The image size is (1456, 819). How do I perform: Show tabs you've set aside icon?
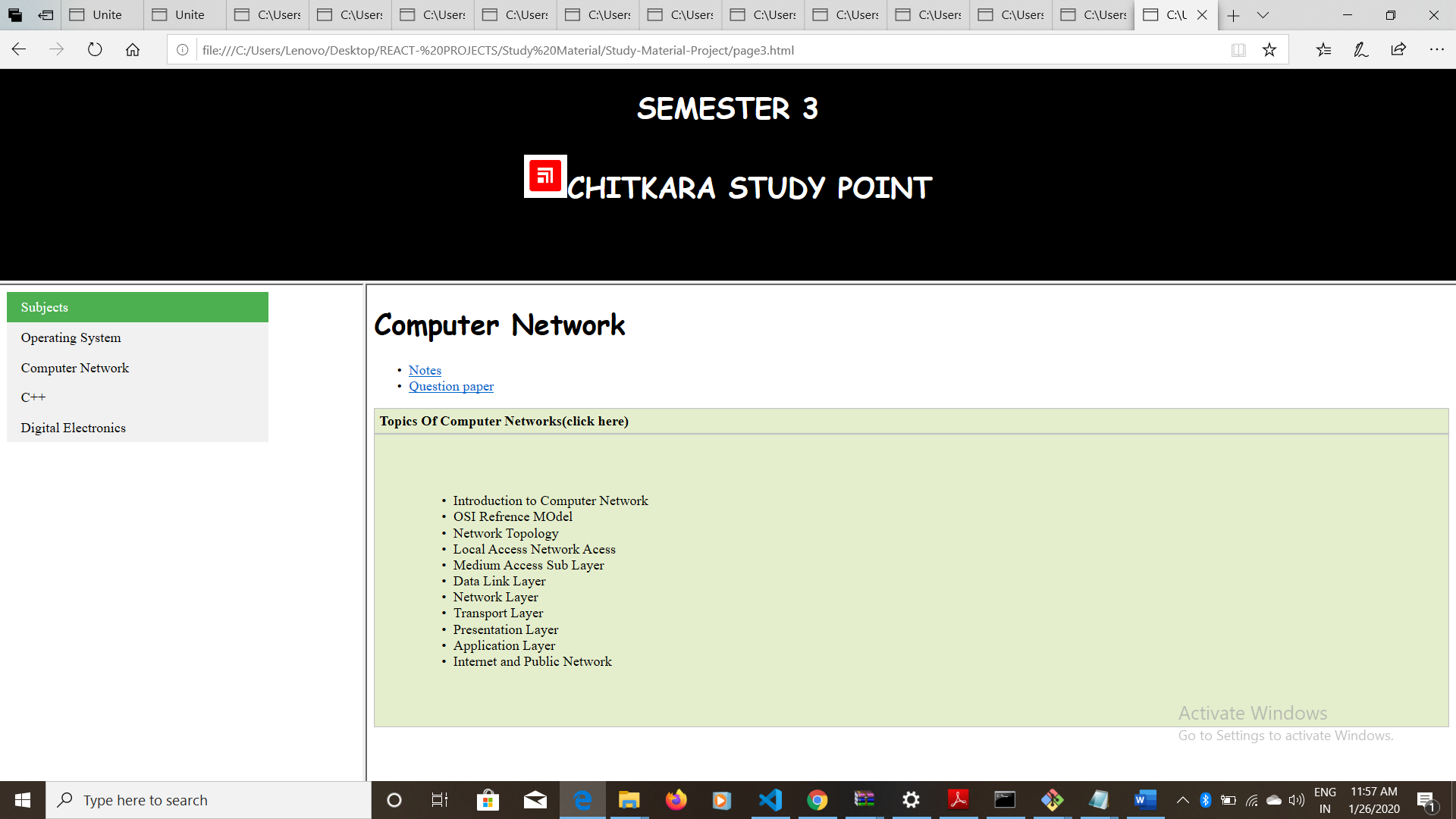[15, 15]
